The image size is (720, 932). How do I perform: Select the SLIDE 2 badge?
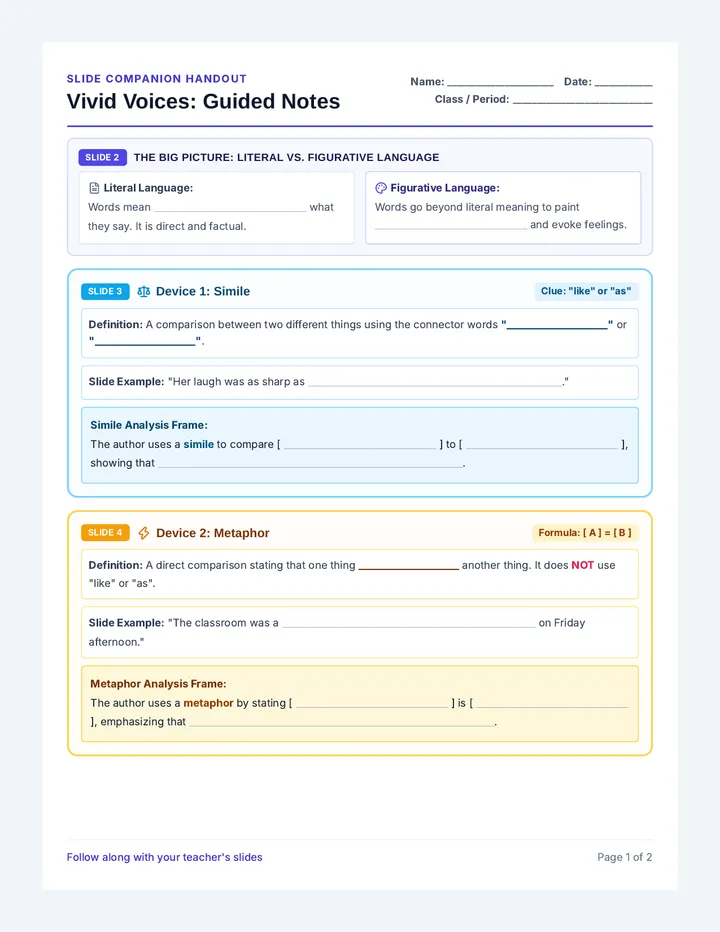[102, 158]
